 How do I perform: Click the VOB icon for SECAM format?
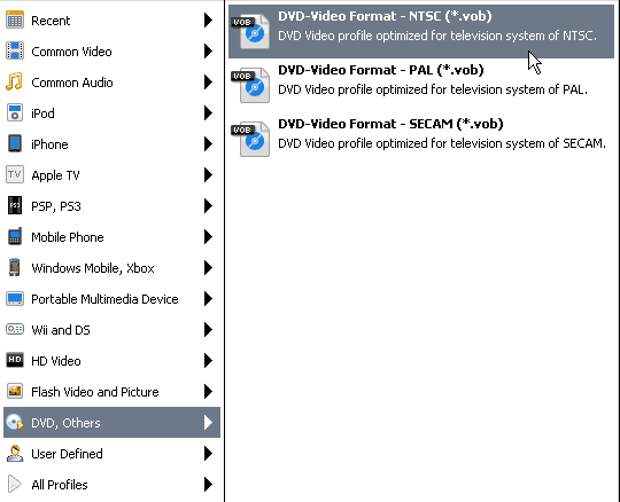pyautogui.click(x=251, y=139)
